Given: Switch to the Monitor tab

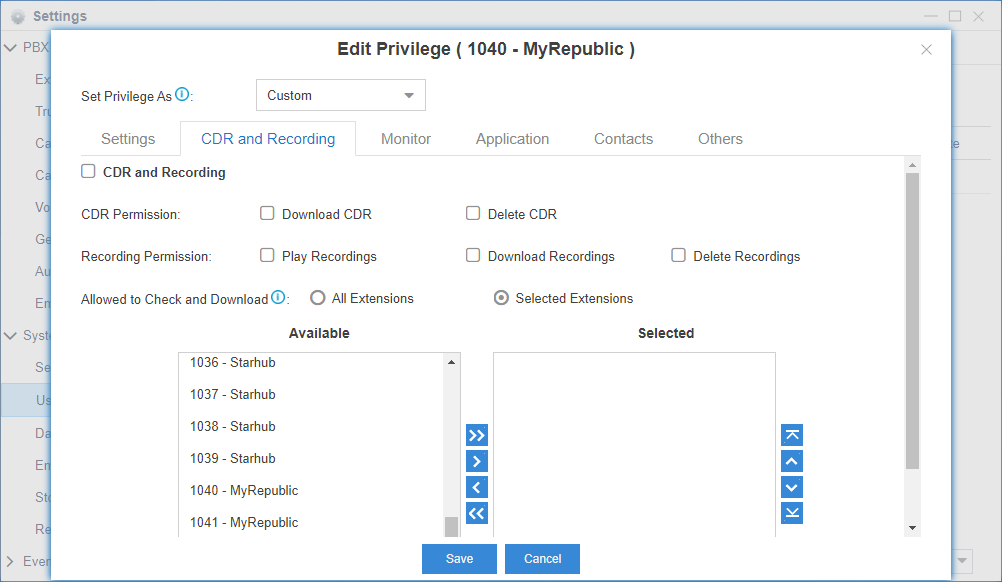Looking at the screenshot, I should [406, 139].
